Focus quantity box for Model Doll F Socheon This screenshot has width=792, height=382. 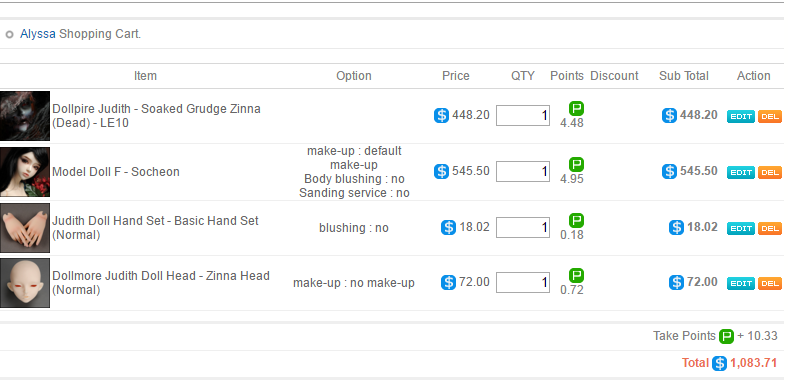pyautogui.click(x=523, y=171)
